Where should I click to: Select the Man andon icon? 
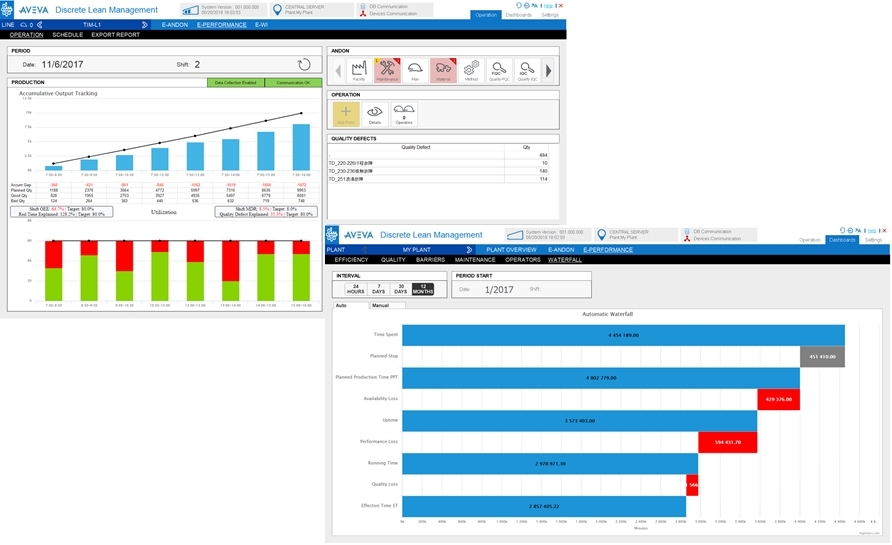[x=415, y=71]
